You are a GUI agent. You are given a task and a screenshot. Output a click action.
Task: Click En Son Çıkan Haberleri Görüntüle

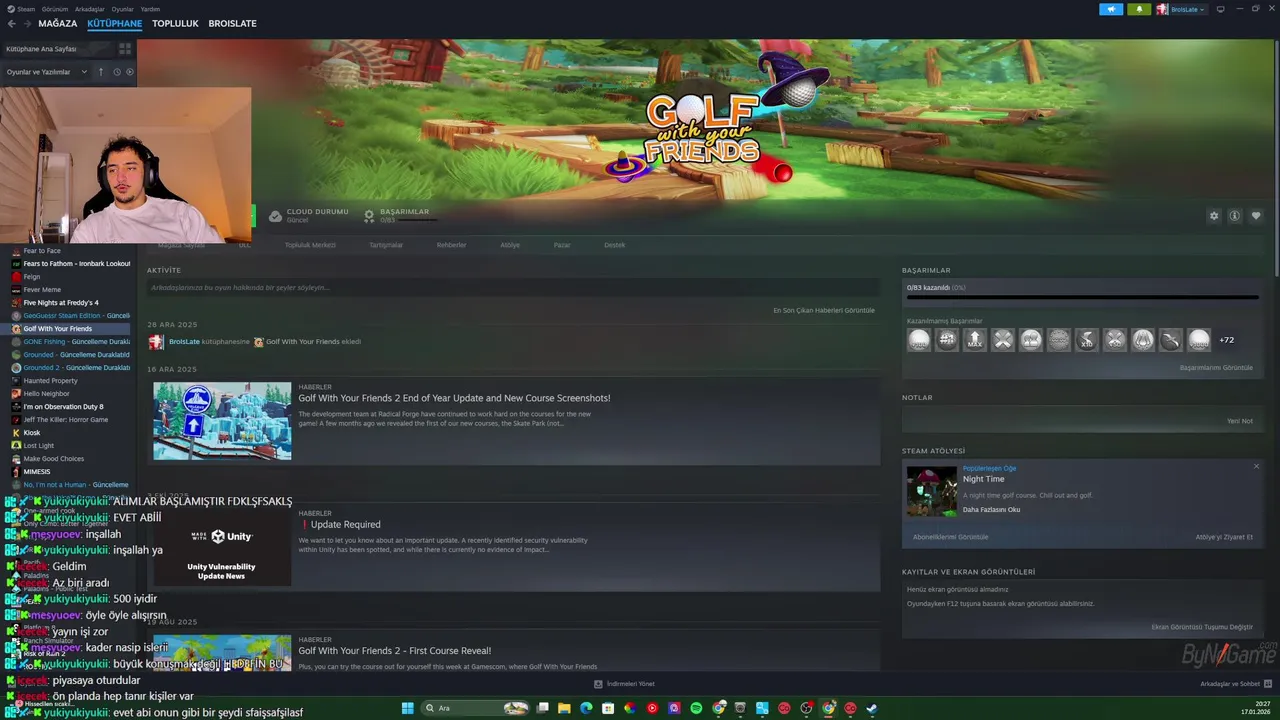824,310
